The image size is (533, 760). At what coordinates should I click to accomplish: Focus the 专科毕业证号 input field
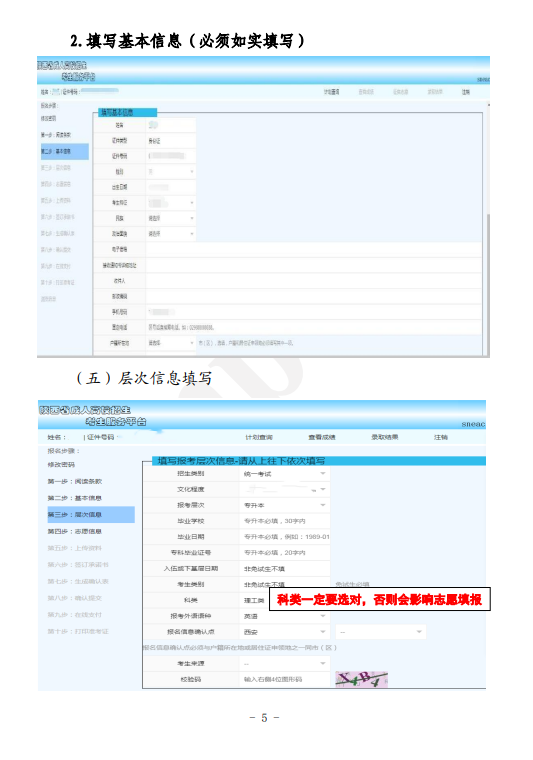click(x=284, y=553)
